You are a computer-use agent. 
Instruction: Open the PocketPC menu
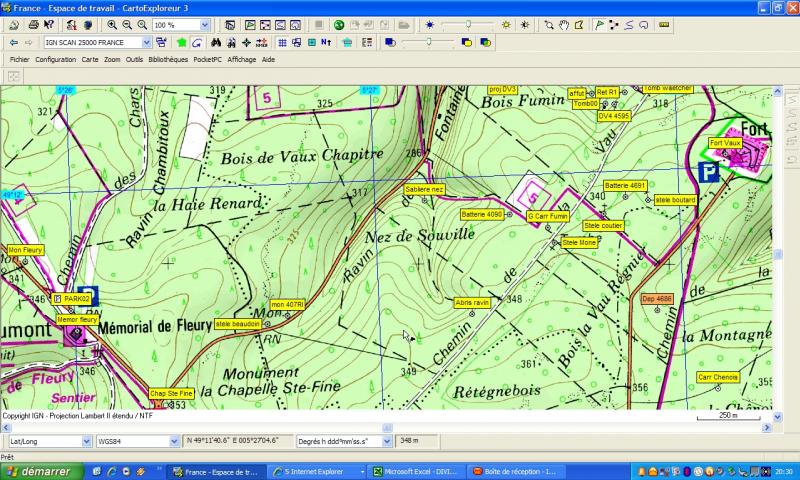coord(207,60)
